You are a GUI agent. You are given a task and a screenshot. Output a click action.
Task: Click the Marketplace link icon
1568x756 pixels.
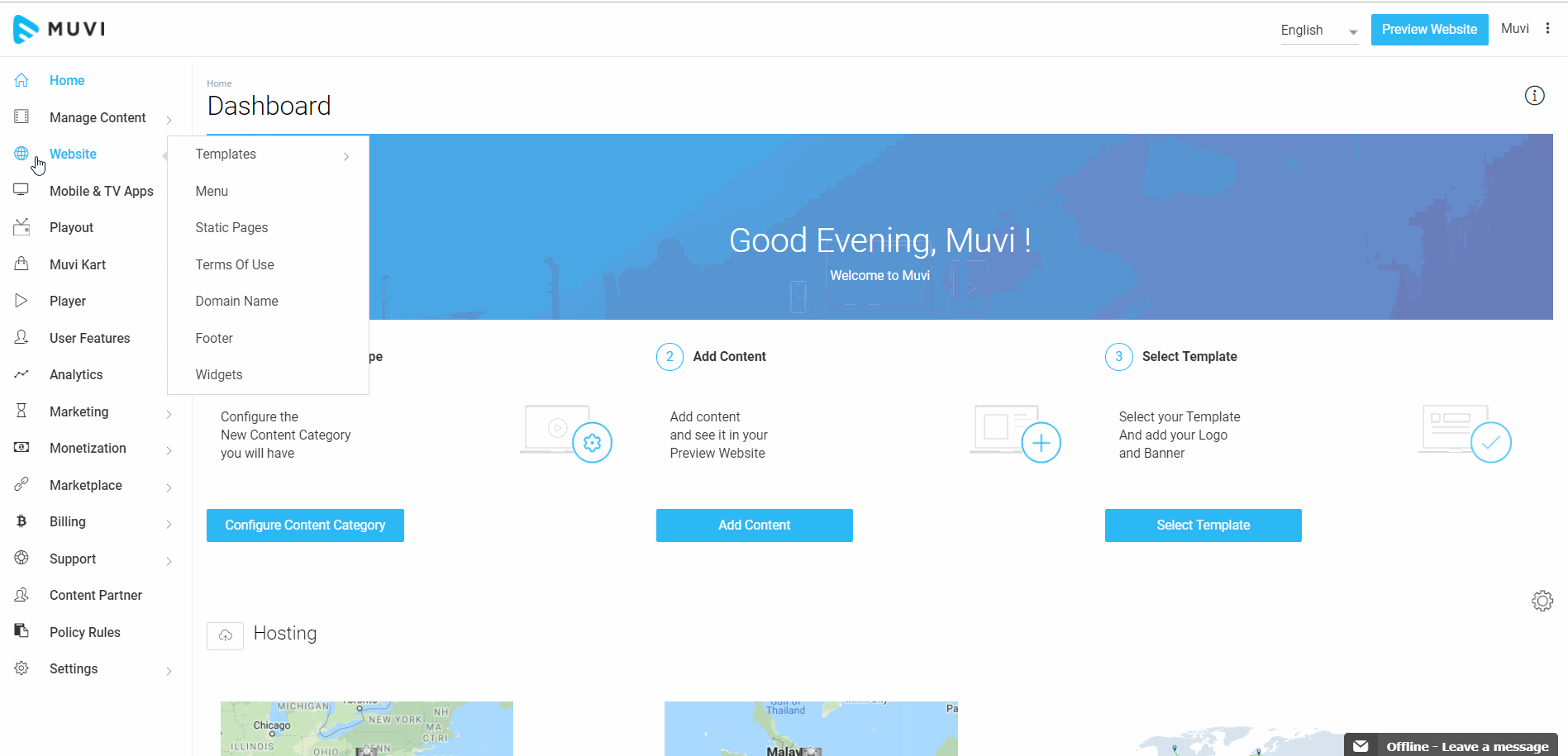click(x=21, y=484)
